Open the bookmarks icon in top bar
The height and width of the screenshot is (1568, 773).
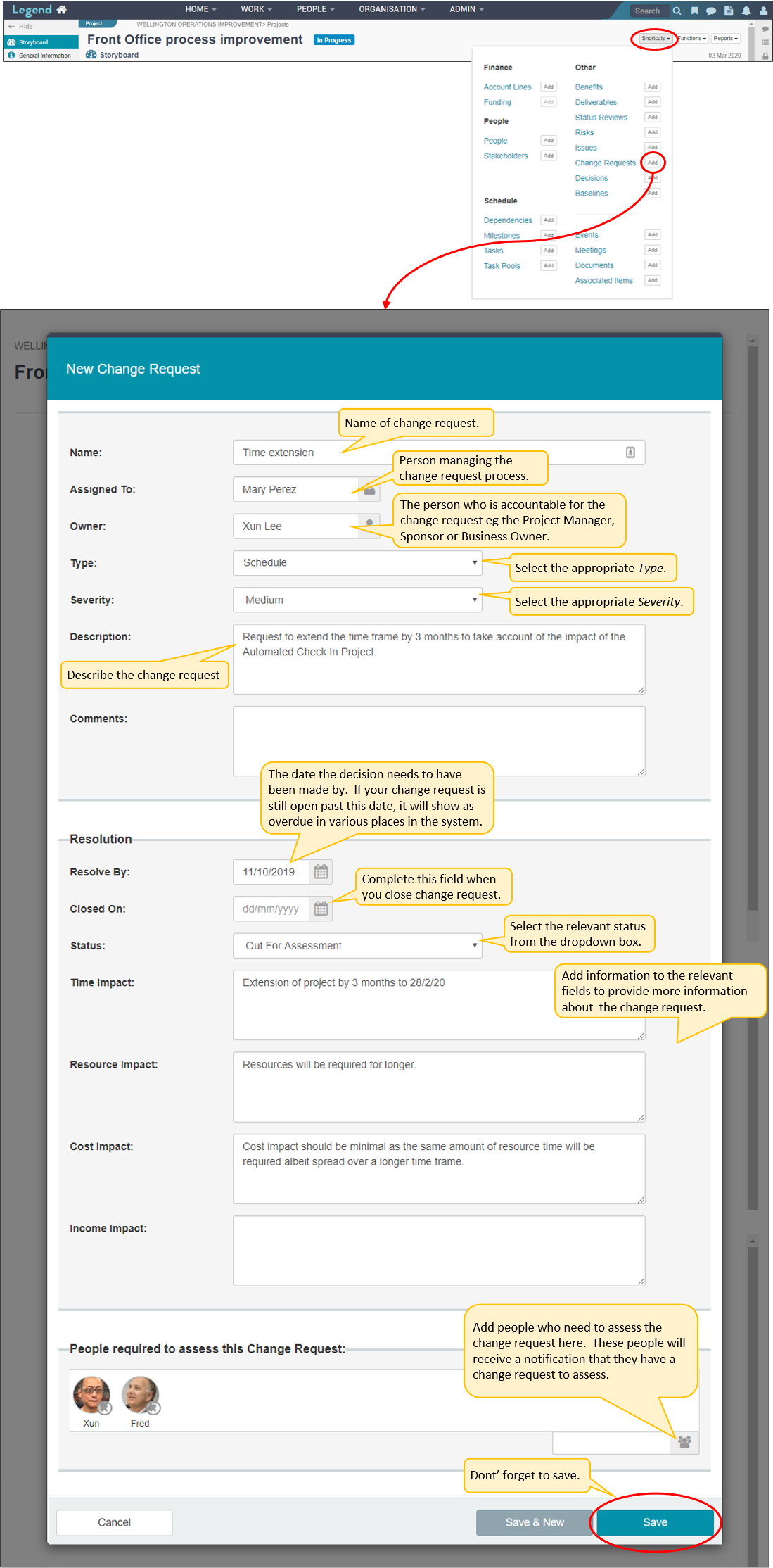pos(695,11)
